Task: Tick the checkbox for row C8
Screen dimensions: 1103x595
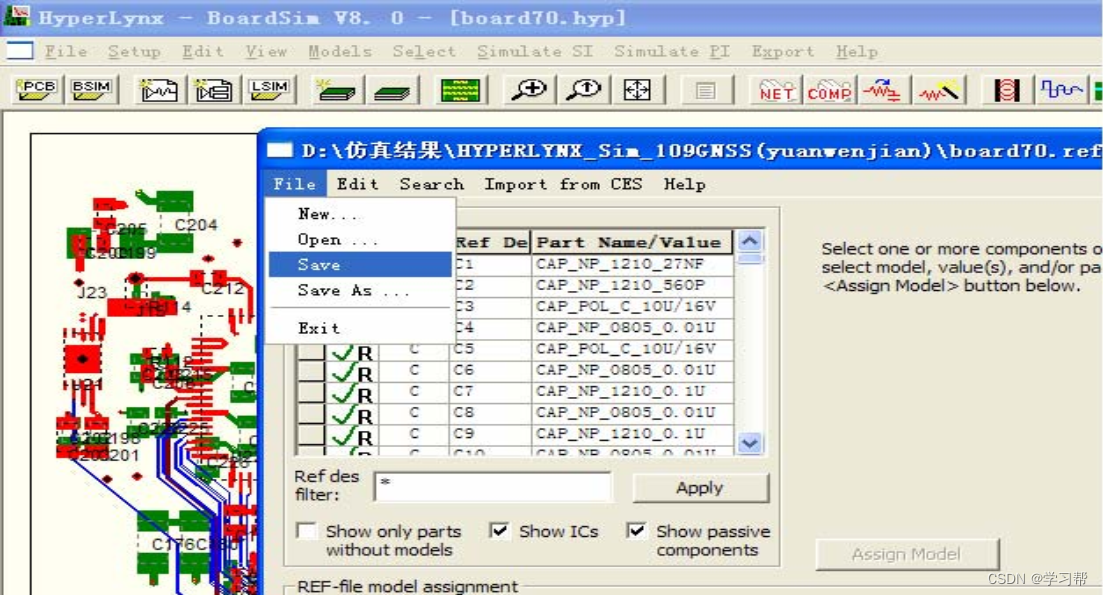Action: point(311,414)
